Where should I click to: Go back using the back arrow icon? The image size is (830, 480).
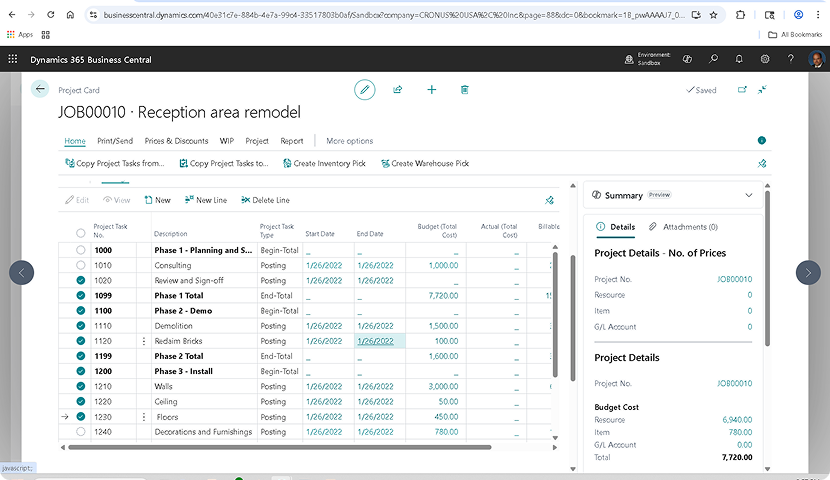coord(40,89)
